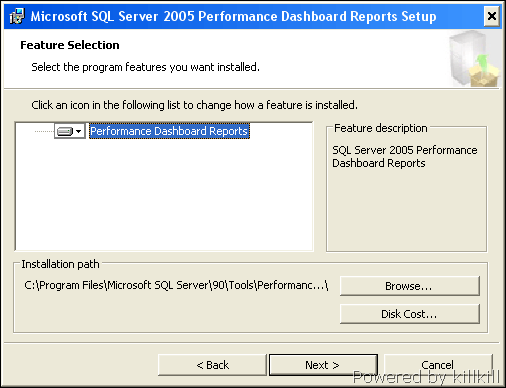Click the Installation path group label
Viewport: 506px width, 388px height.
(x=60, y=264)
